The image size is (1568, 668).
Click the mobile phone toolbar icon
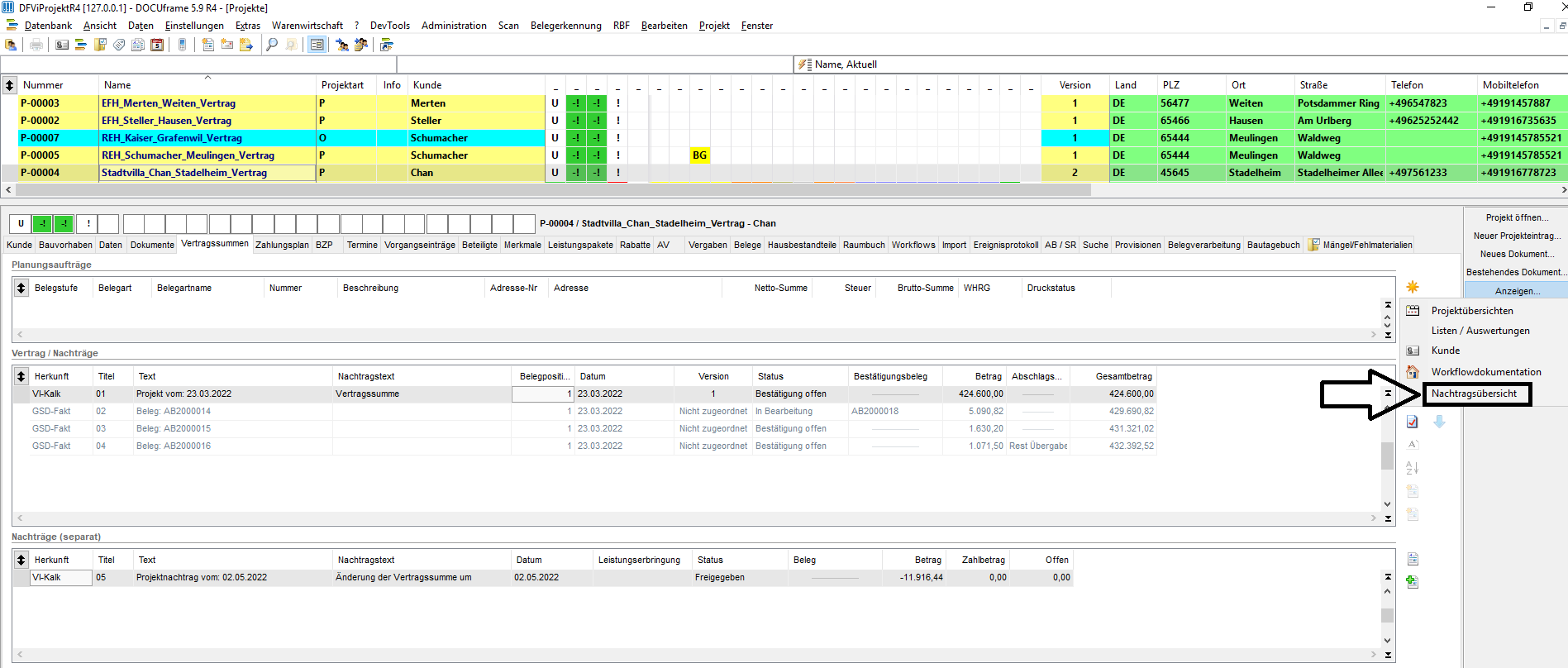click(x=182, y=45)
